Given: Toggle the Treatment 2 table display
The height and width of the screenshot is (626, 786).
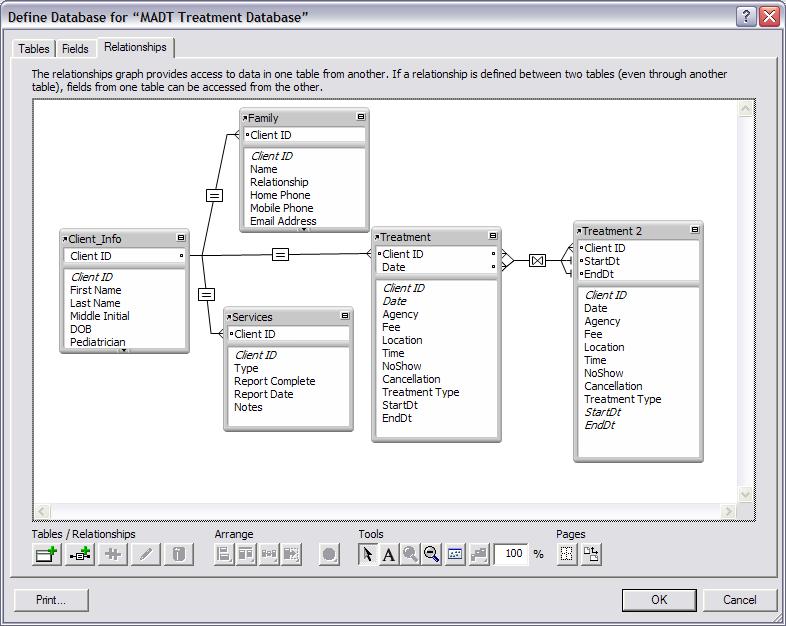Looking at the screenshot, I should coord(695,230).
